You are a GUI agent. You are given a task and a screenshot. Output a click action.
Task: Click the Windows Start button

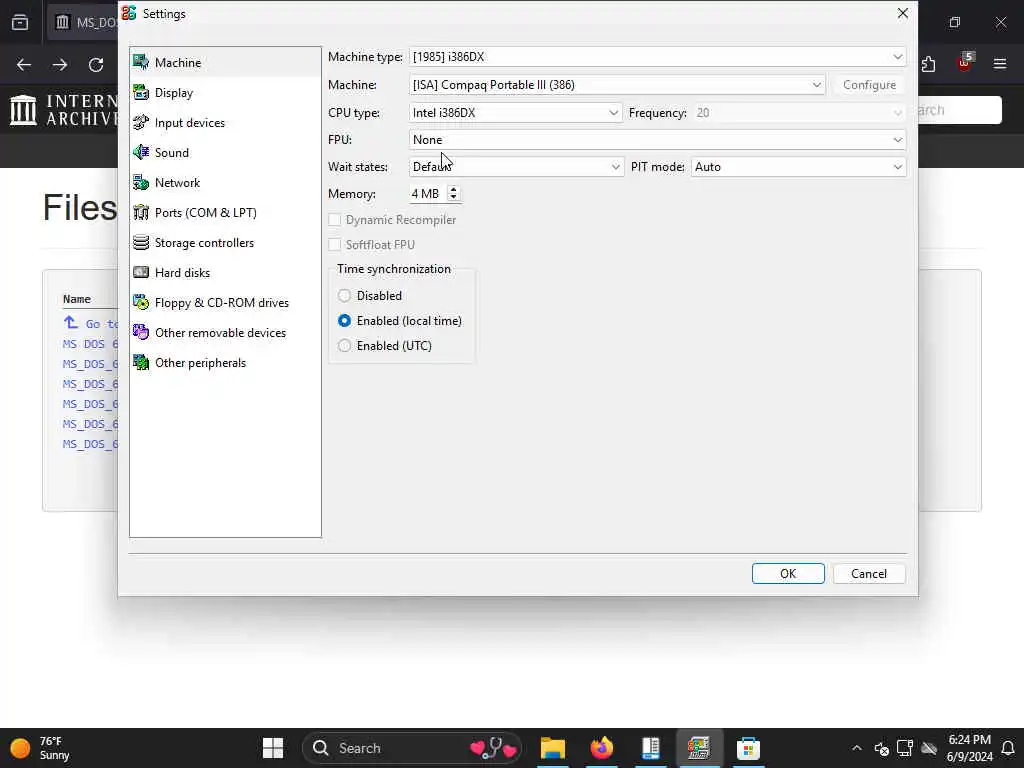[272, 748]
